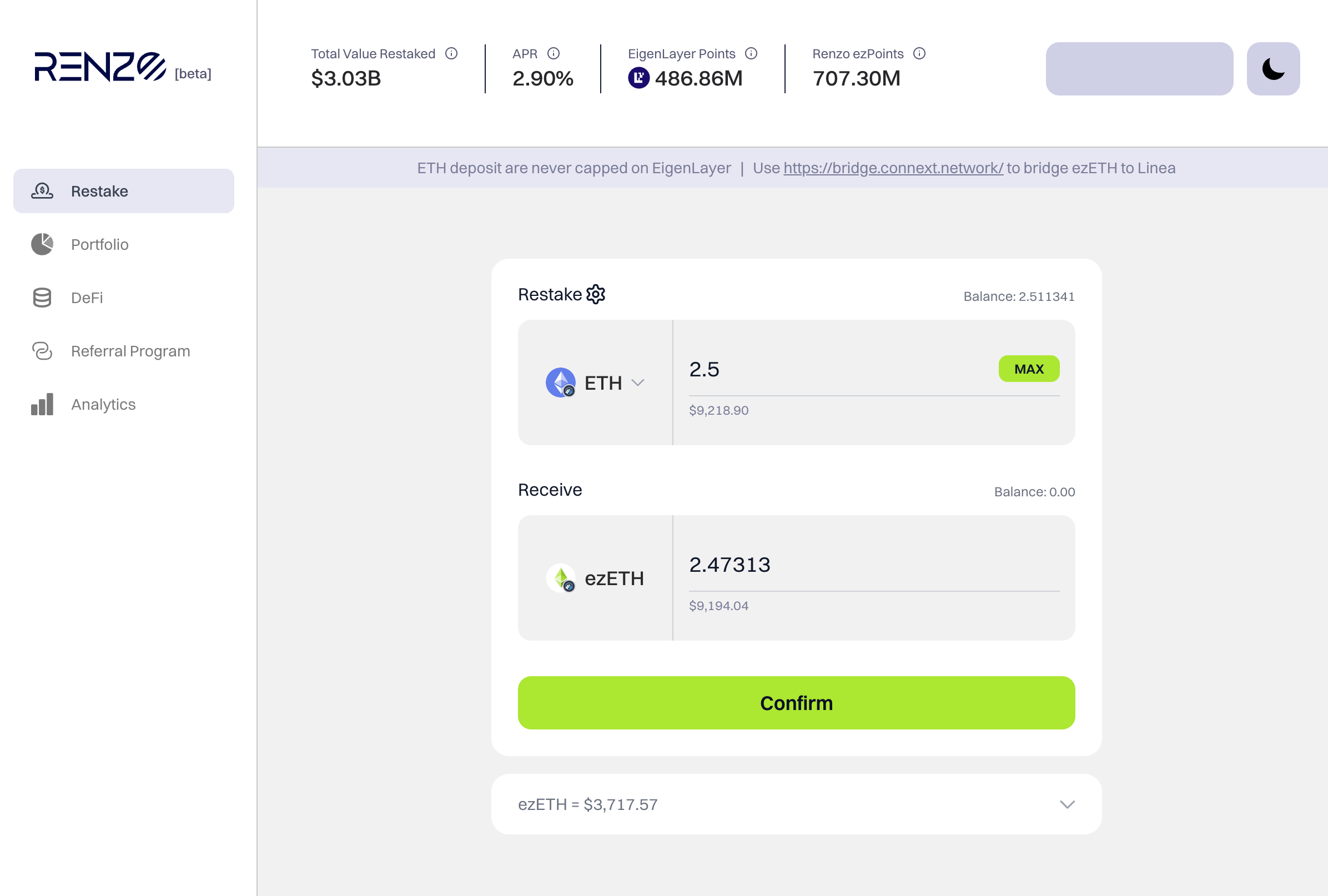This screenshot has height=896, width=1328.
Task: Click the EigenLayer purple logo icon
Action: click(638, 78)
